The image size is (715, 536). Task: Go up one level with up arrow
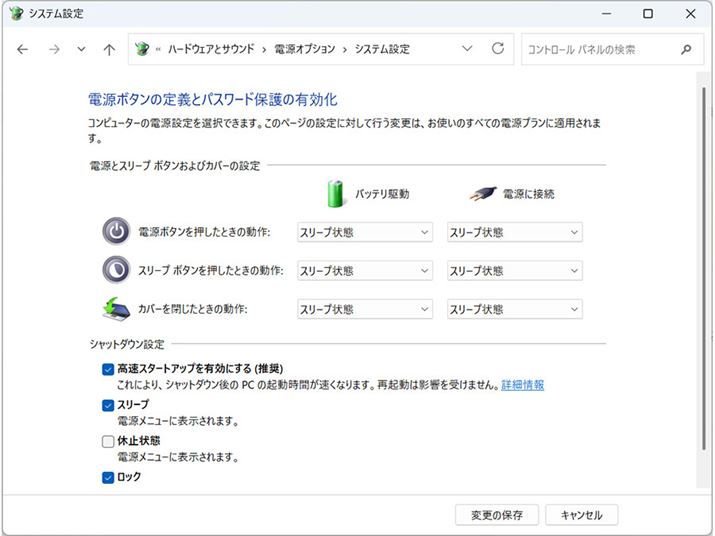pos(109,49)
